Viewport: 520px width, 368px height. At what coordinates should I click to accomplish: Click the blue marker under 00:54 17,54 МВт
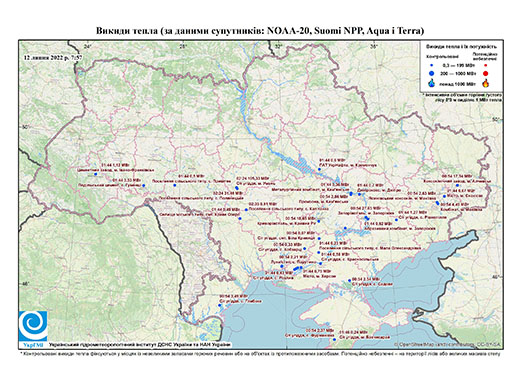(x=457, y=185)
